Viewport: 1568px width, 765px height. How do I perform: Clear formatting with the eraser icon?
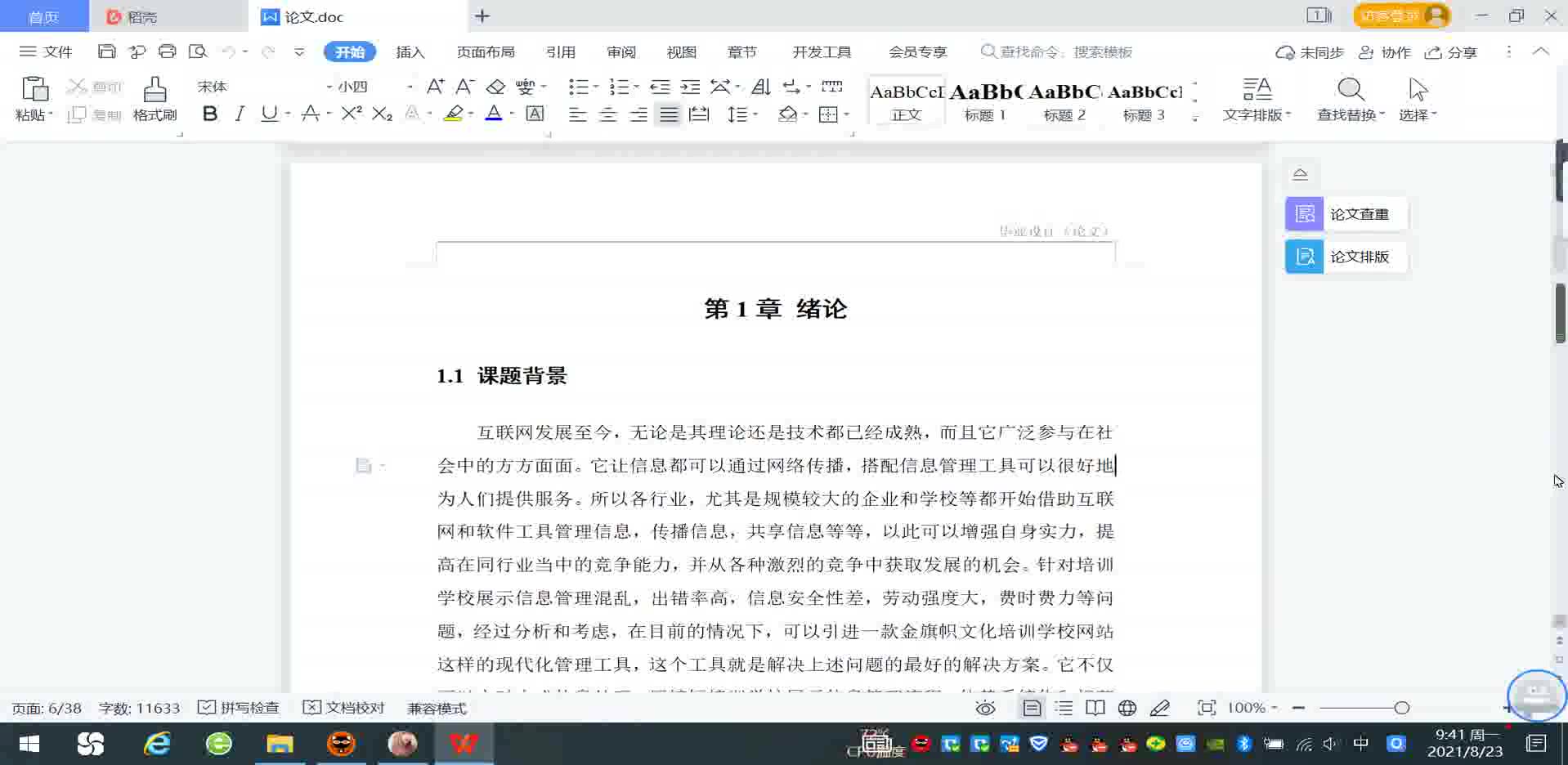pos(495,87)
